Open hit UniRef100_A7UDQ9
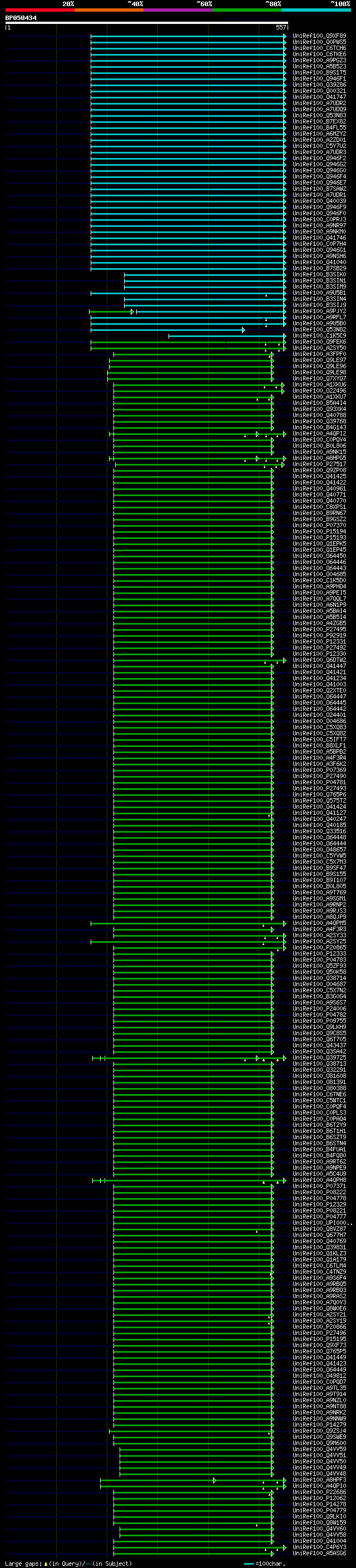The image size is (356, 1568). (x=319, y=110)
